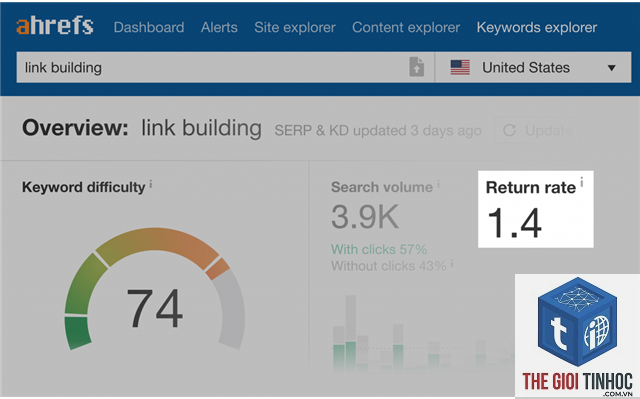Click the Keyword difficulty label

click(83, 187)
